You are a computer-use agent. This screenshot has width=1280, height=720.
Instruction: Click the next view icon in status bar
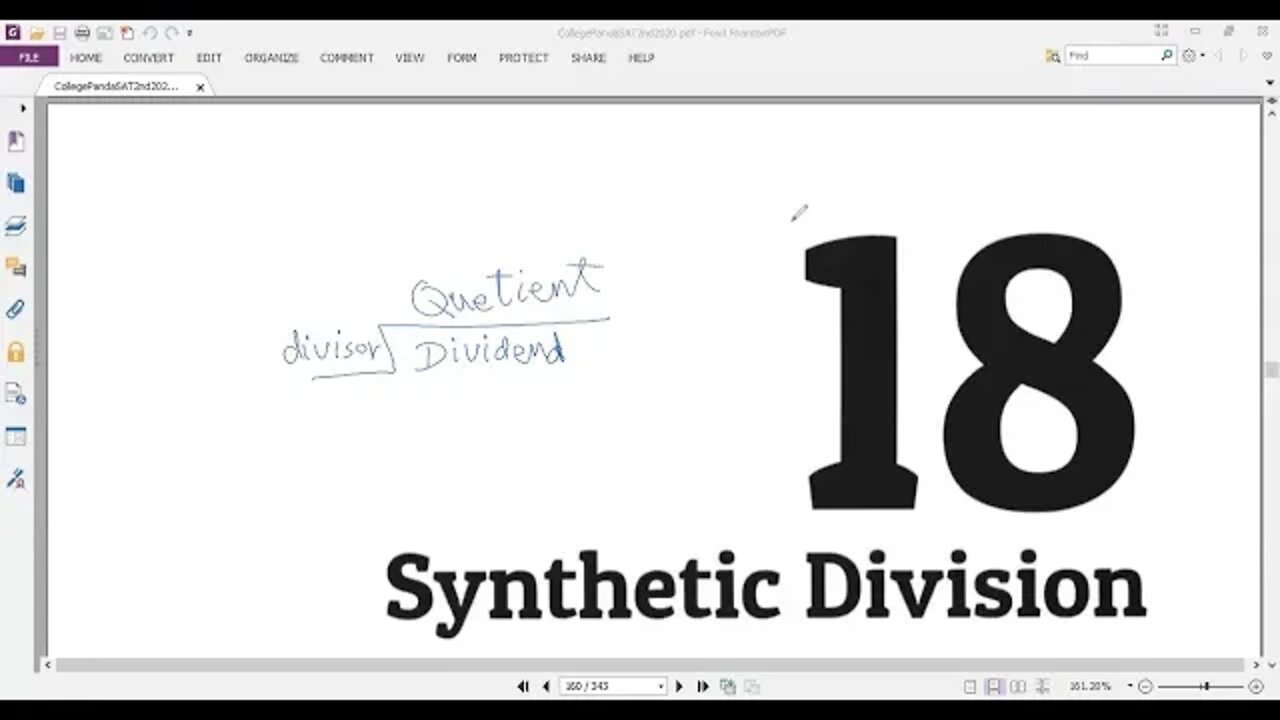[x=752, y=686]
